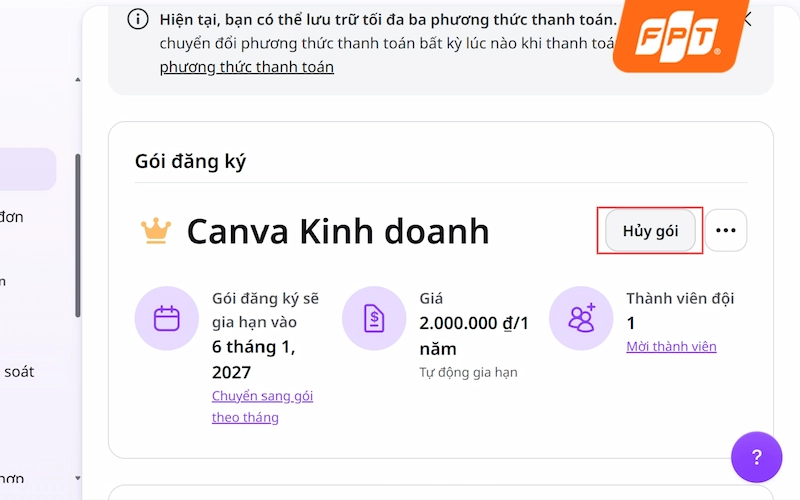The height and width of the screenshot is (500, 800).
Task: Click the crown icon beside Canva Kinh doanh
Action: click(156, 231)
